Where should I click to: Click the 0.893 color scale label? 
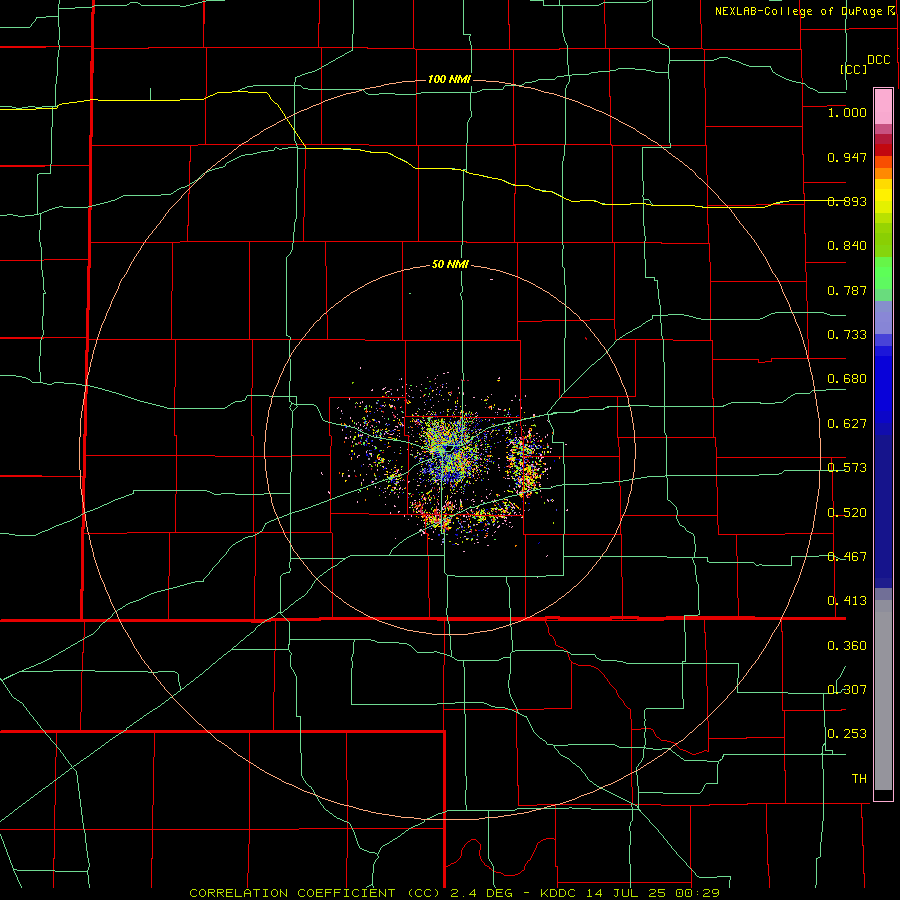pyautogui.click(x=847, y=201)
